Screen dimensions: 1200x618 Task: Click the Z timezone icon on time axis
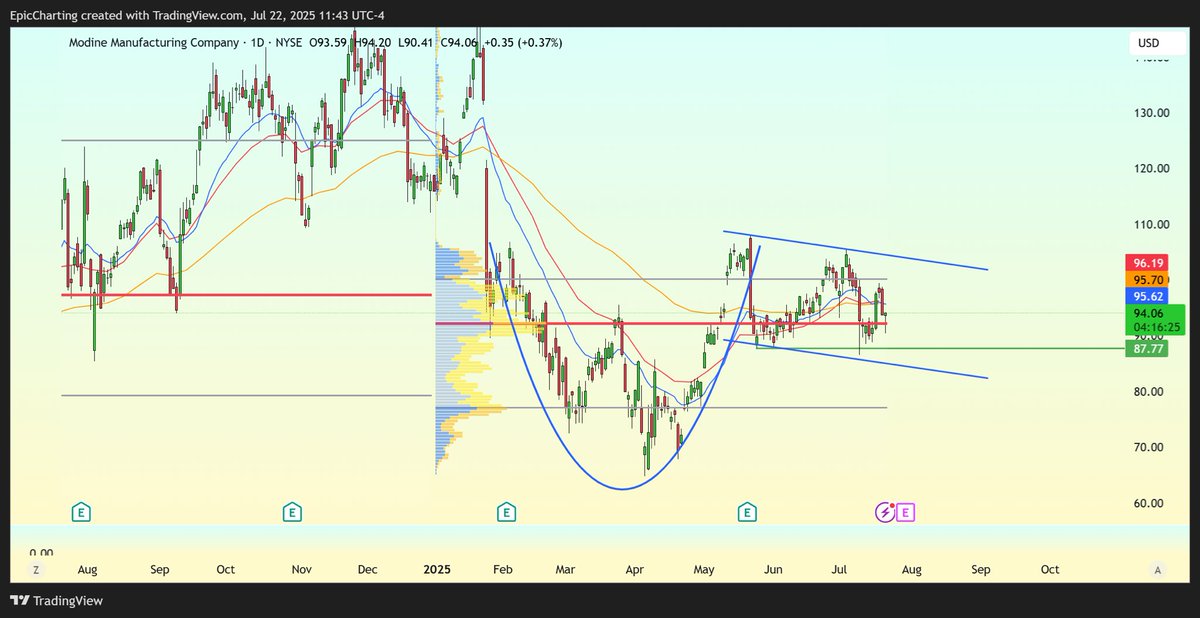pos(35,569)
